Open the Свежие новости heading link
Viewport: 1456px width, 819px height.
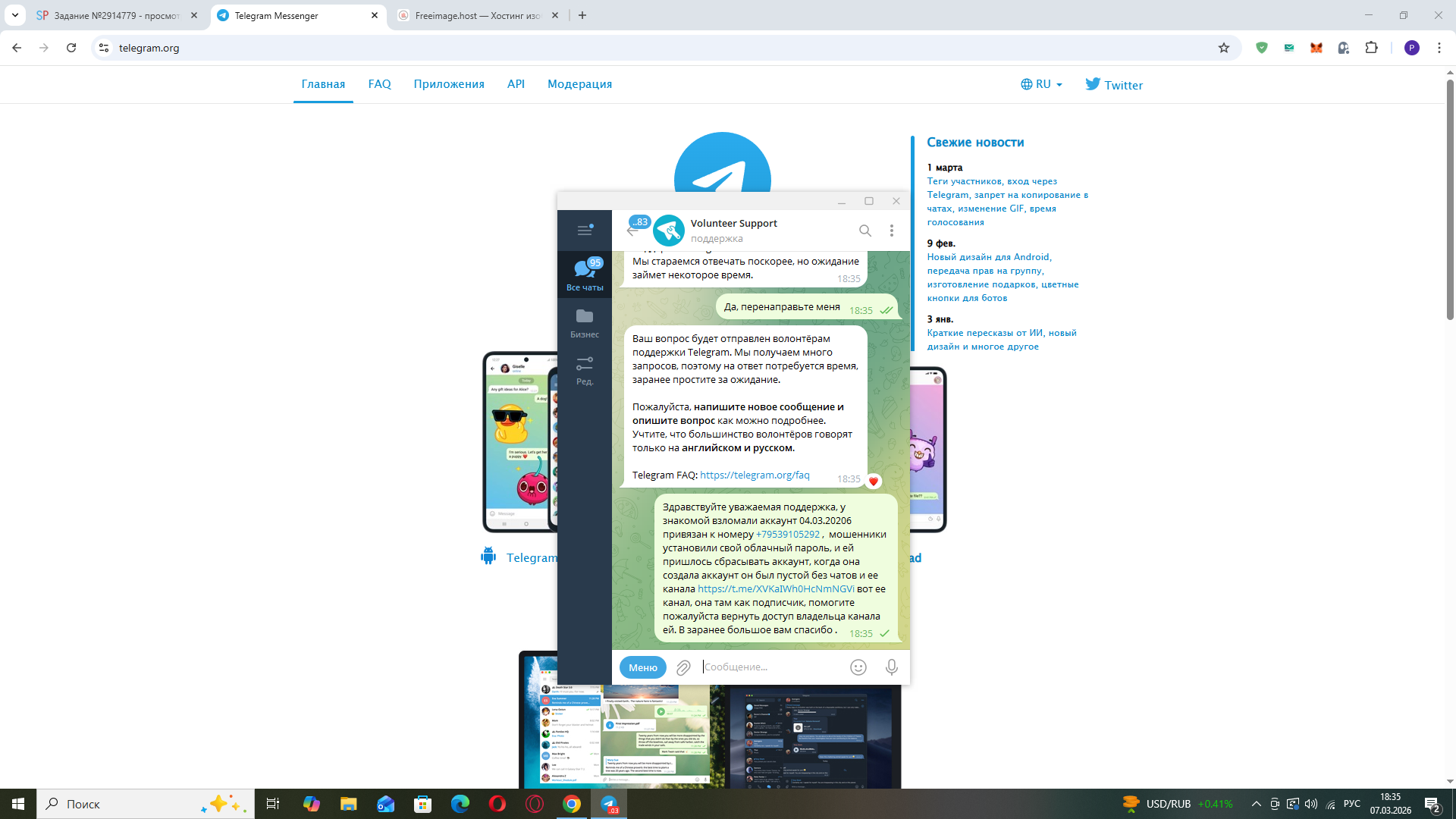pos(975,143)
